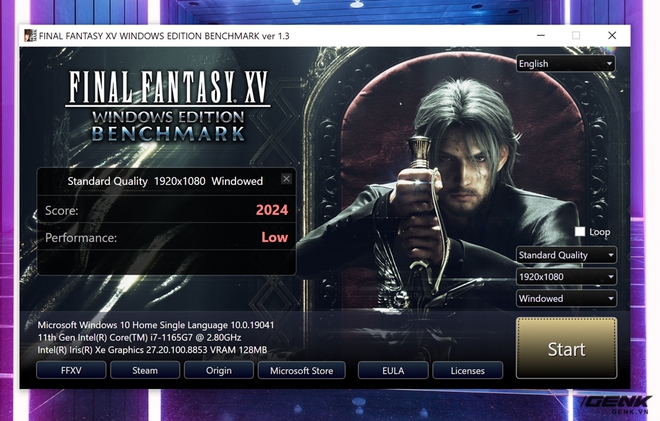The image size is (660, 421).
Task: Click the 11th Gen Intel Core i7-1165G7 line
Action: [x=139, y=338]
